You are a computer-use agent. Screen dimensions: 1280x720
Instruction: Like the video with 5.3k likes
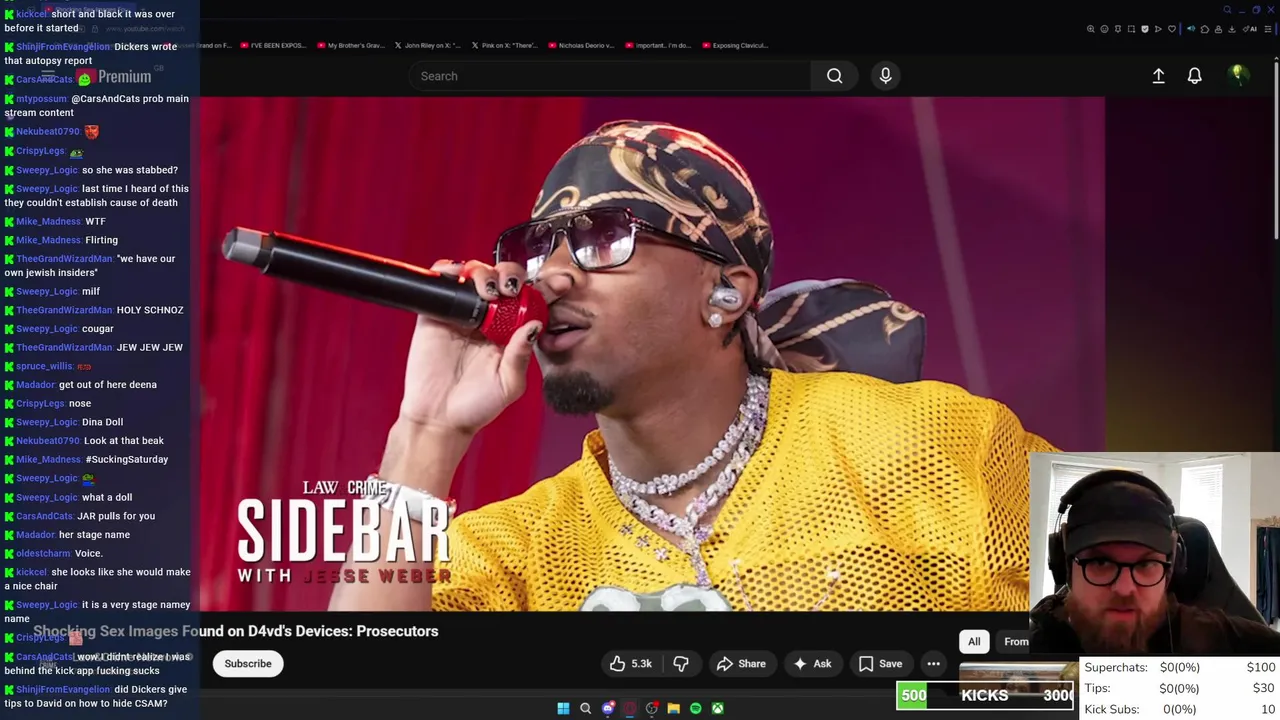pyautogui.click(x=631, y=664)
